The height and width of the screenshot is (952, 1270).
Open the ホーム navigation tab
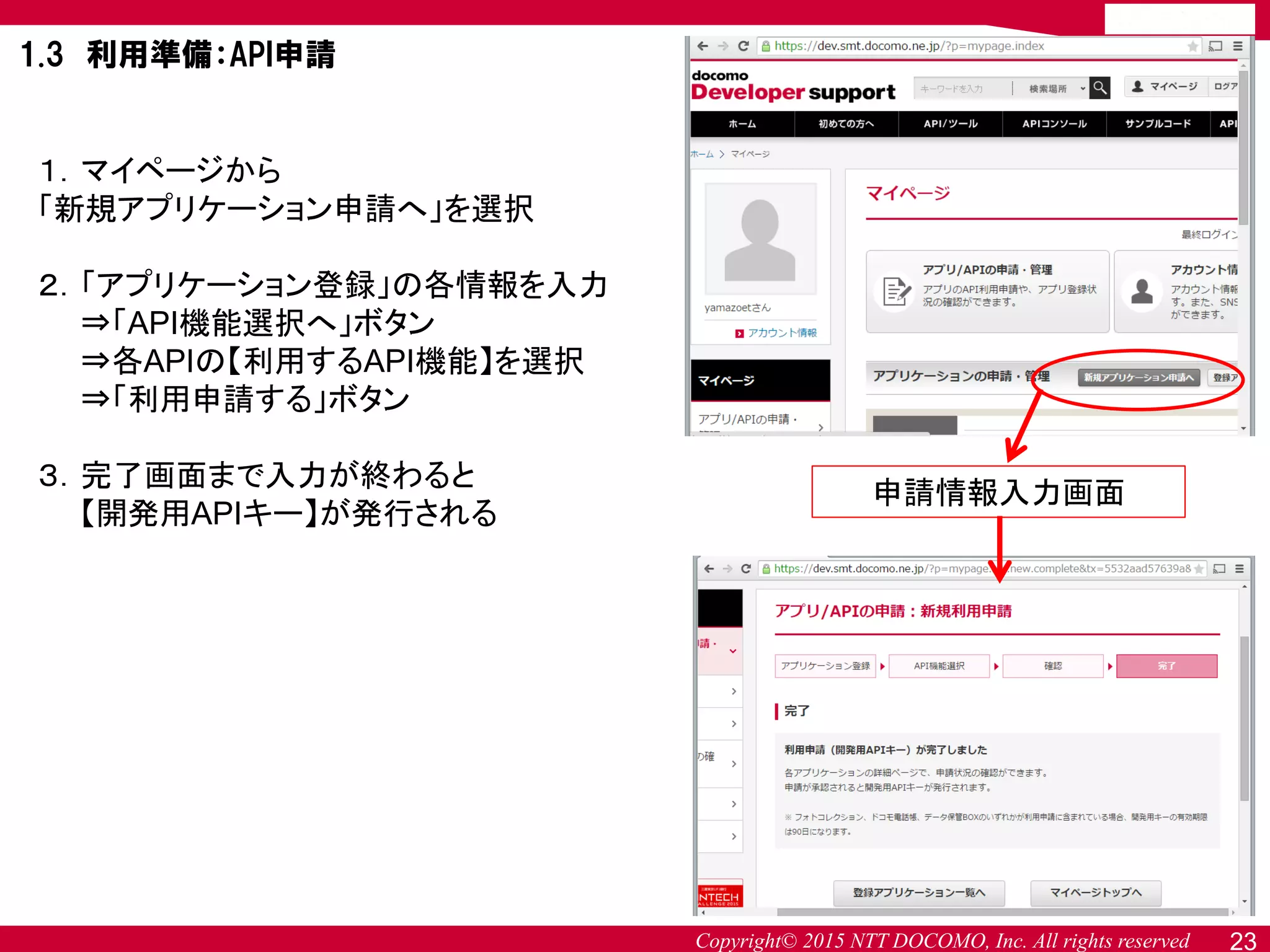coord(742,124)
